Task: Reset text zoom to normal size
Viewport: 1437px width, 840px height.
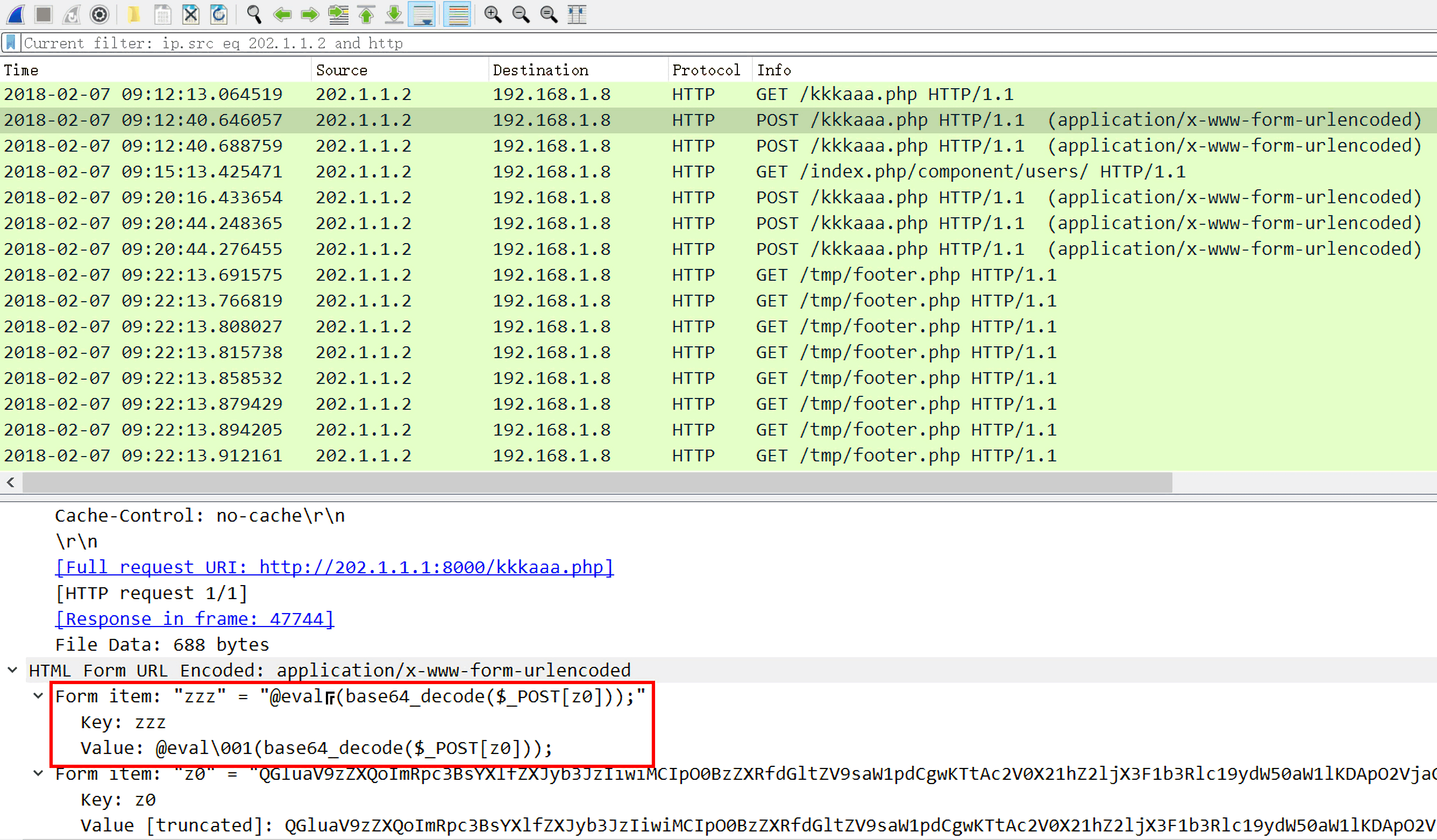Action: (x=549, y=15)
